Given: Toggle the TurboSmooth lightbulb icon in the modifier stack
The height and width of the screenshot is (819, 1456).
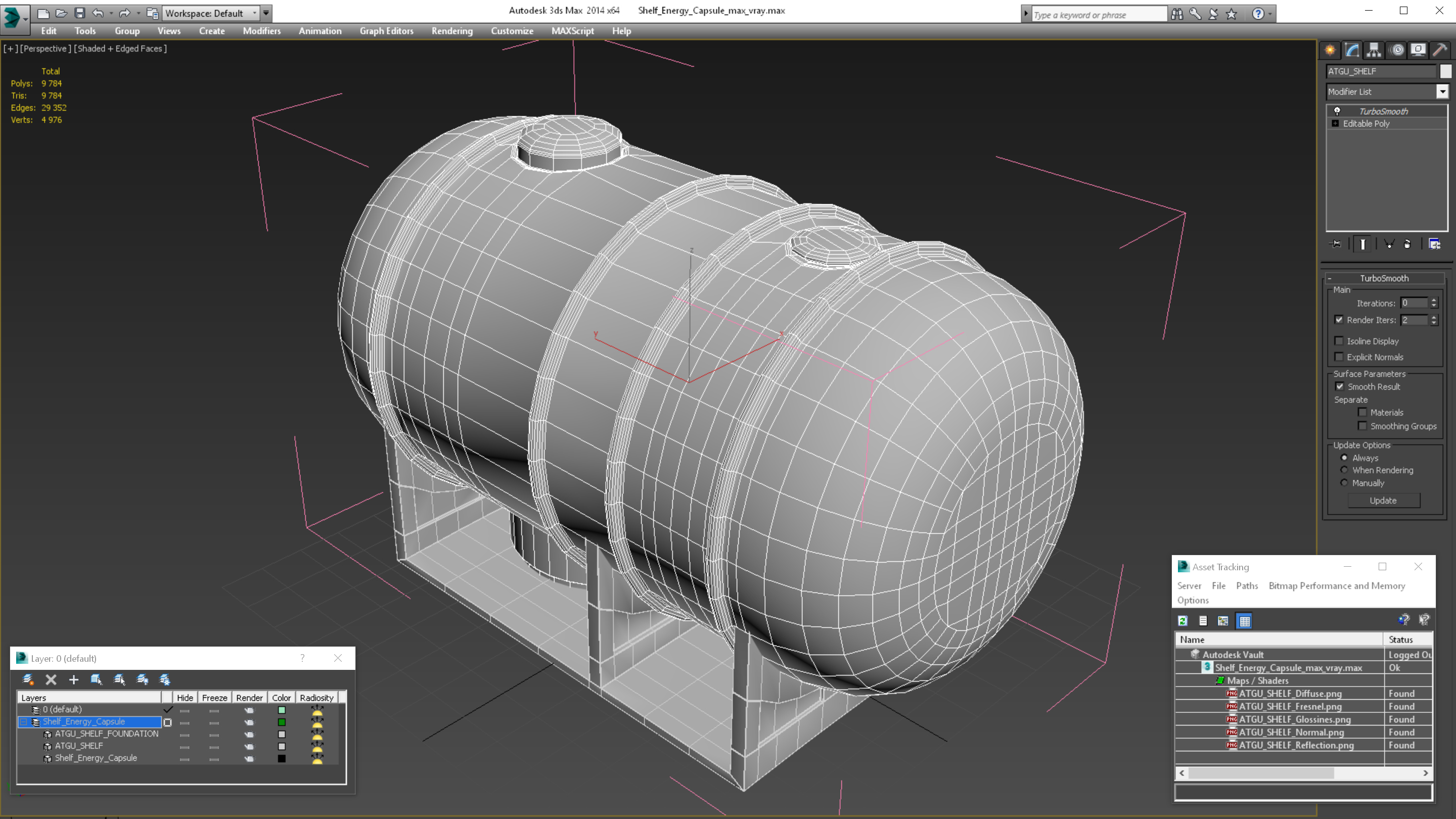Looking at the screenshot, I should click(1337, 111).
